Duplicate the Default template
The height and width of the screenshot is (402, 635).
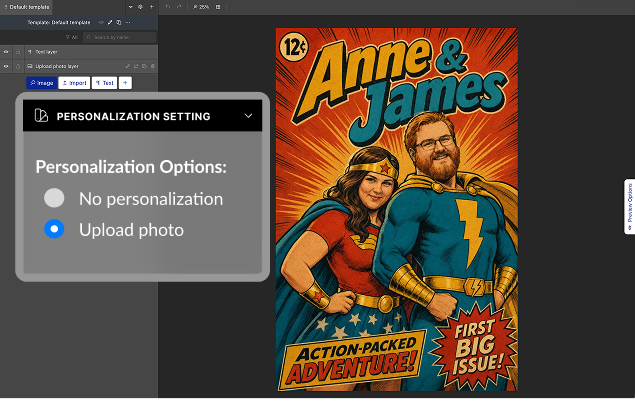pyautogui.click(x=119, y=22)
